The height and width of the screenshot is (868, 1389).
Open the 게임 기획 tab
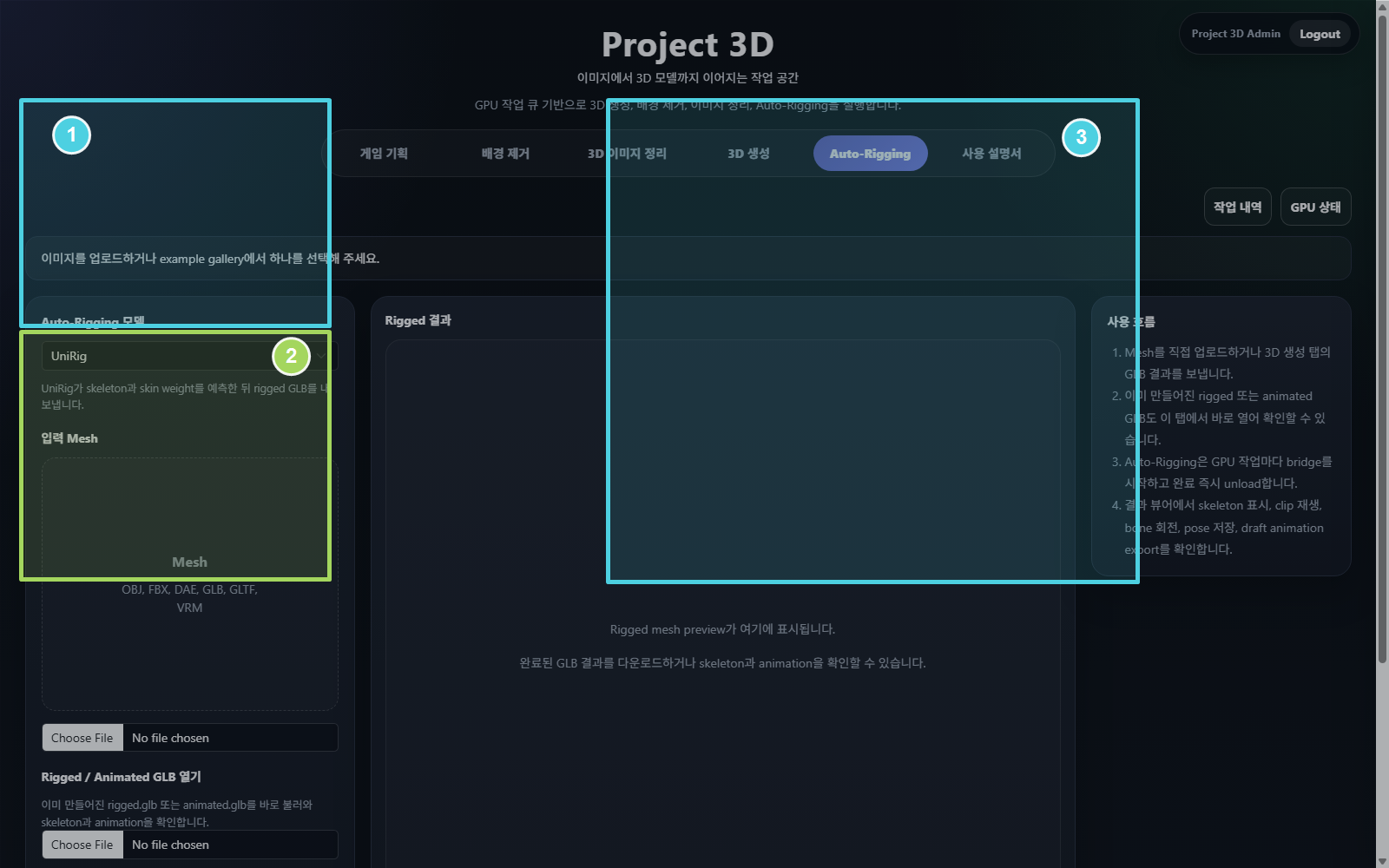click(x=384, y=154)
